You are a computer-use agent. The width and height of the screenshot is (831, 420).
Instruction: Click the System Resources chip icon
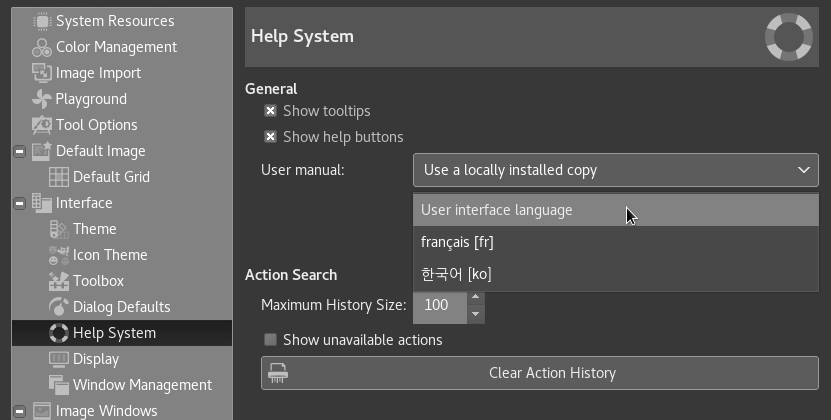click(41, 21)
